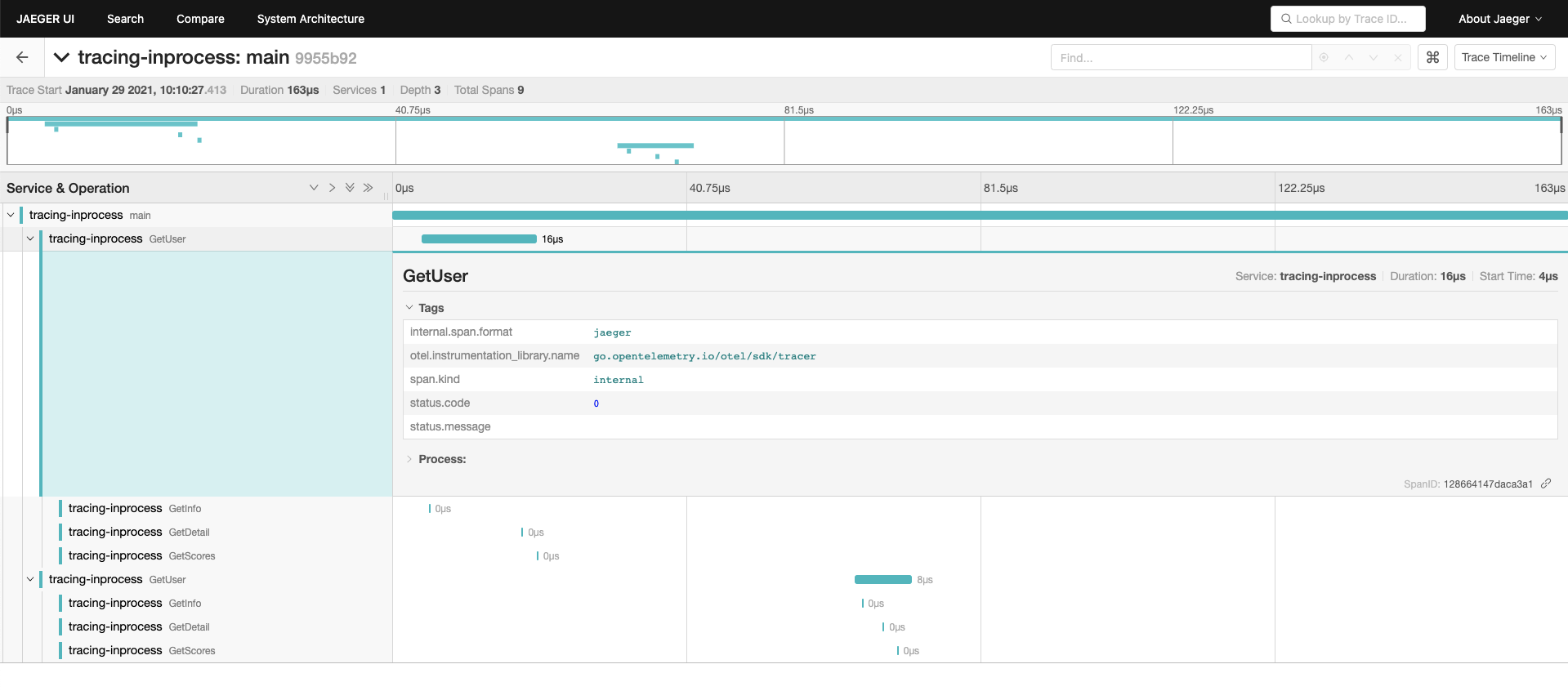The height and width of the screenshot is (691, 1568).
Task: Open System Architecture page
Action: pos(310,19)
